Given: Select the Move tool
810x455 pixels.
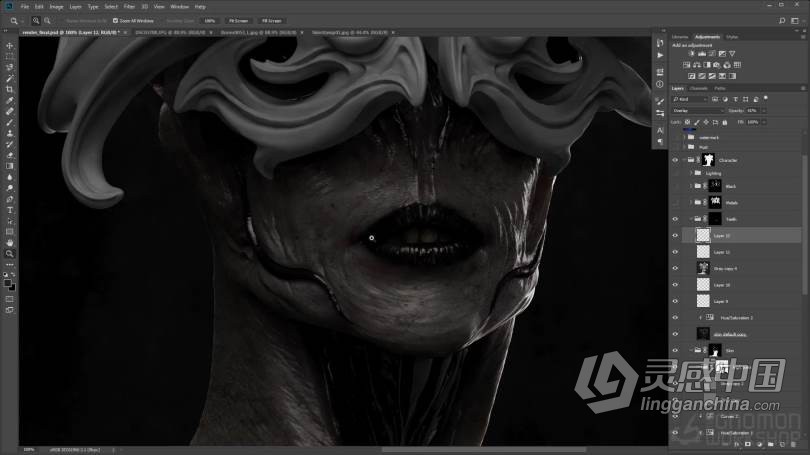Looking at the screenshot, I should (x=9, y=46).
